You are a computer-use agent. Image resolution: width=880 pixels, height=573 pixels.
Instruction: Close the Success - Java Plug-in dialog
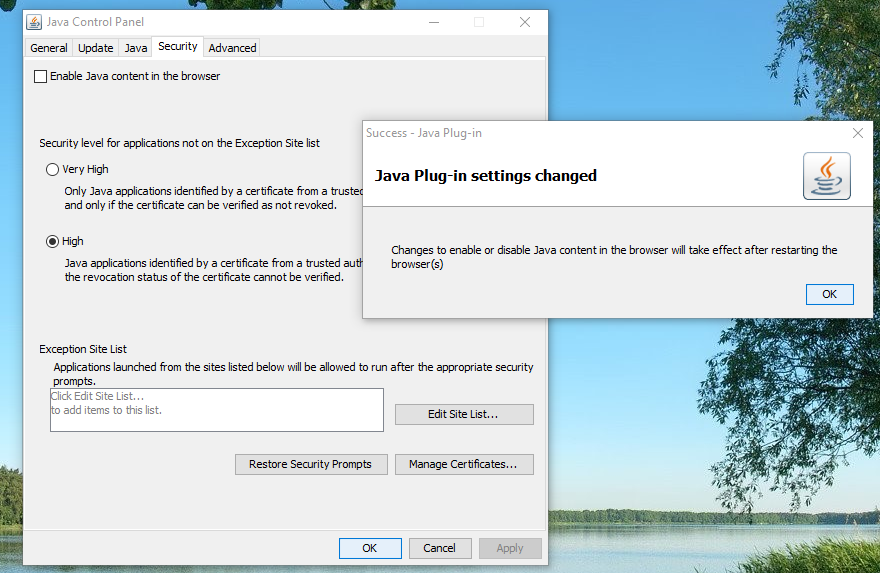[858, 133]
